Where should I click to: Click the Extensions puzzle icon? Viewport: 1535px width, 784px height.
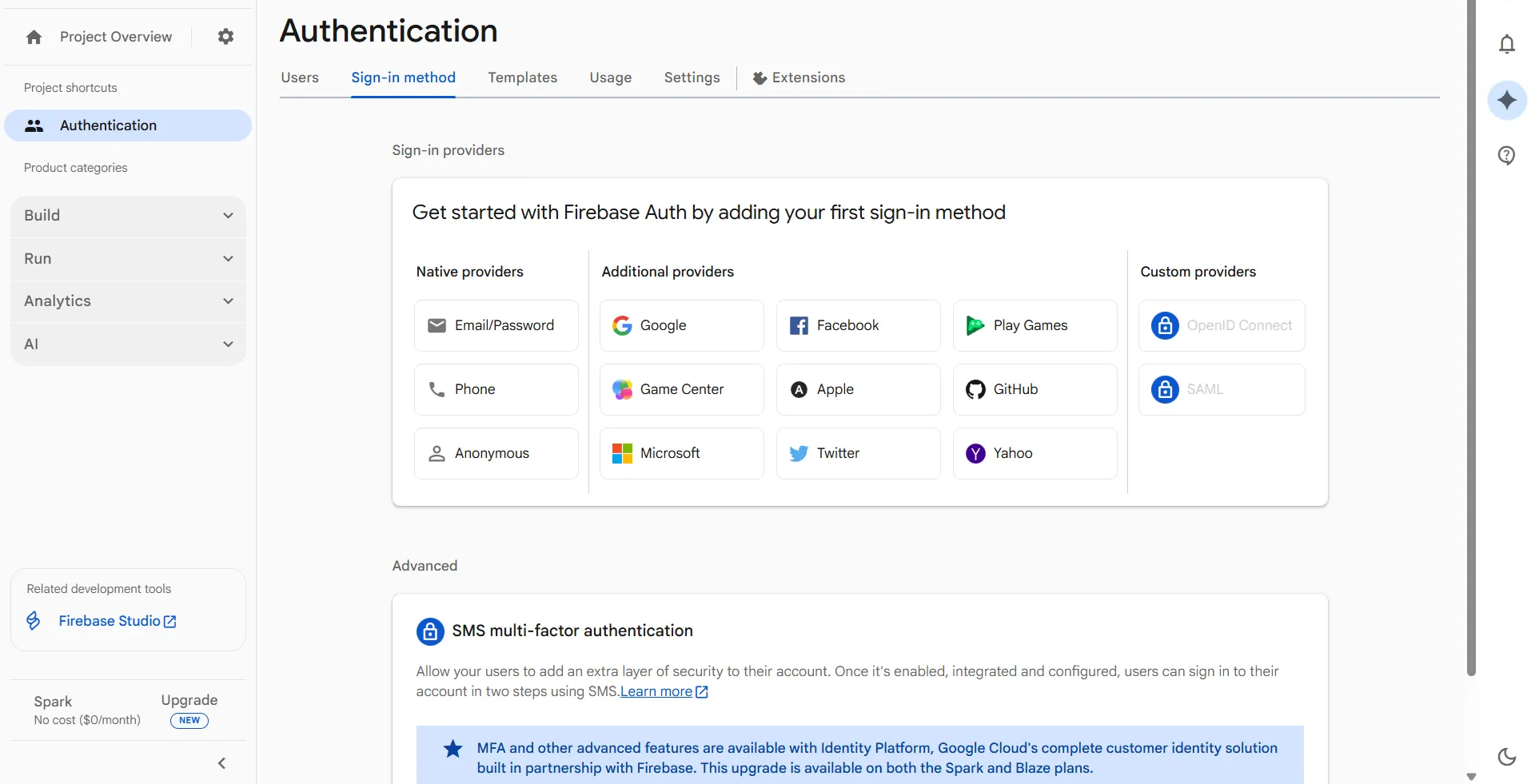tap(760, 78)
